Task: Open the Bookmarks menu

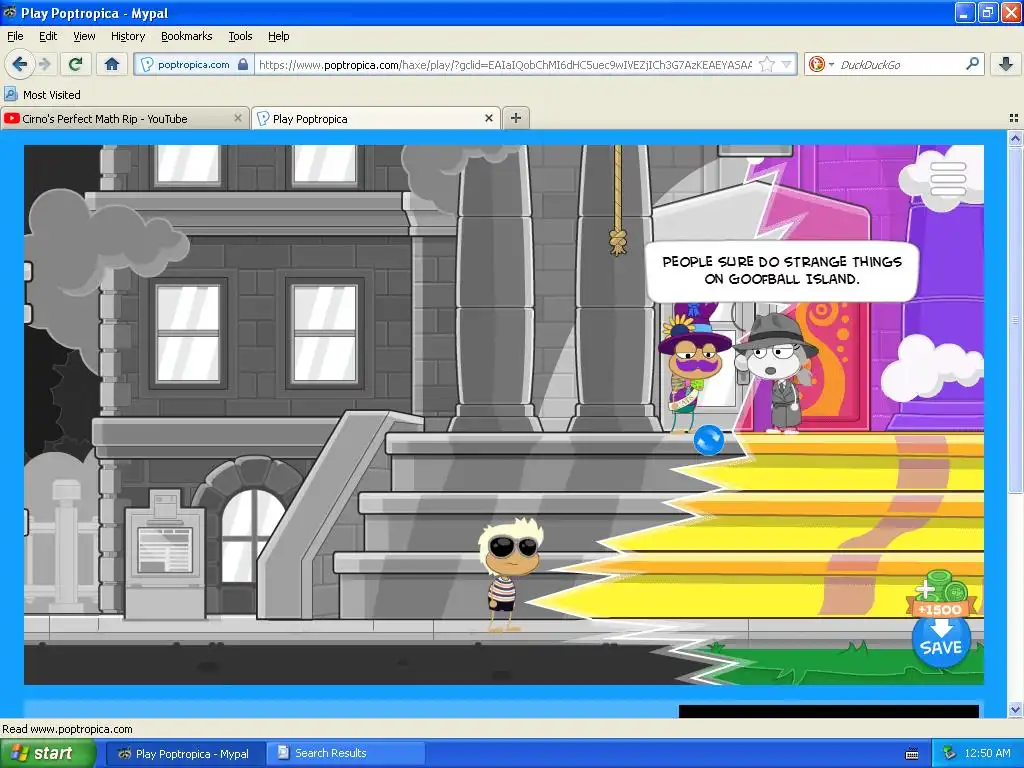Action: [x=186, y=36]
